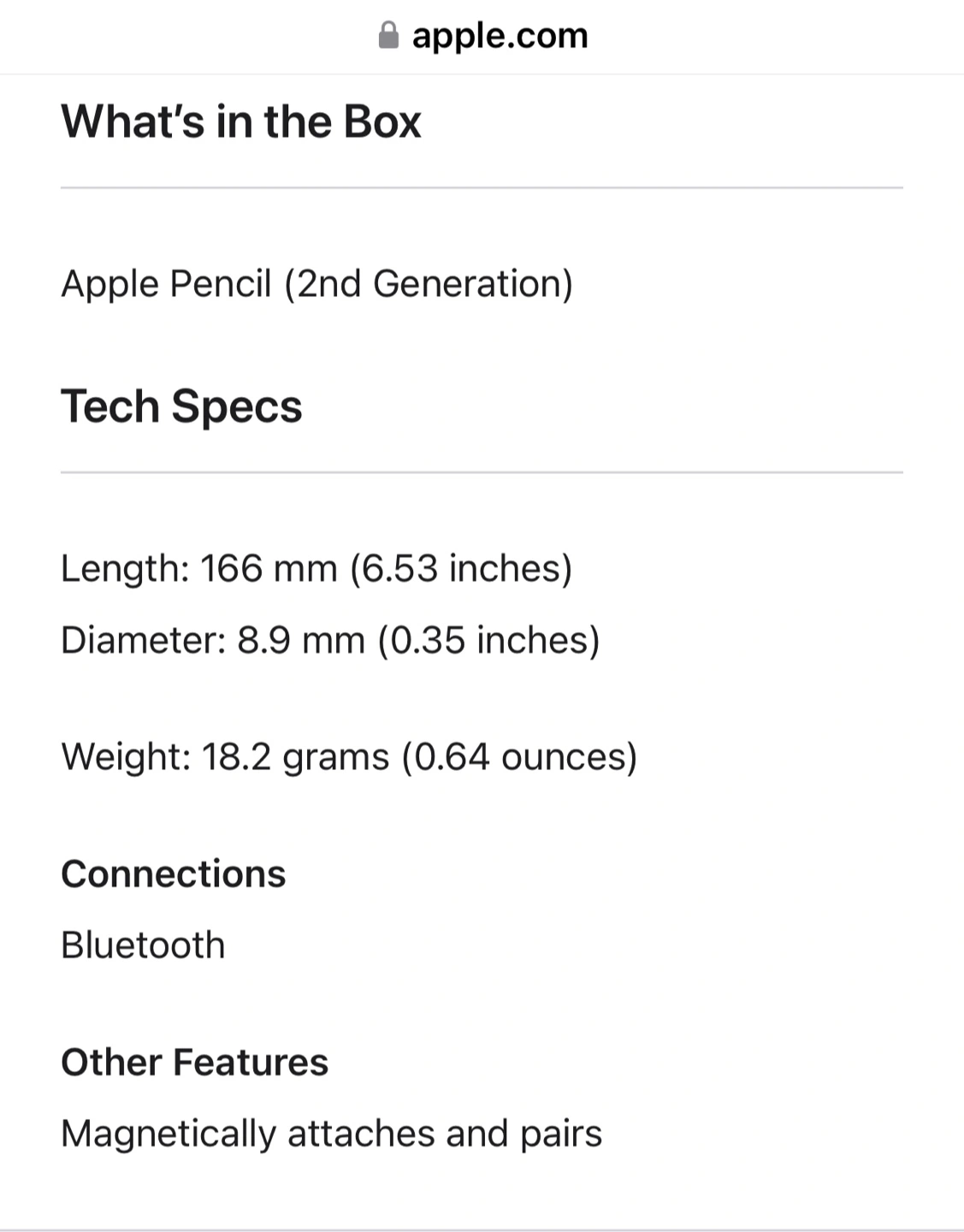Click the Weight 18.2 grams line
Image resolution: width=964 pixels, height=1232 pixels.
[349, 757]
